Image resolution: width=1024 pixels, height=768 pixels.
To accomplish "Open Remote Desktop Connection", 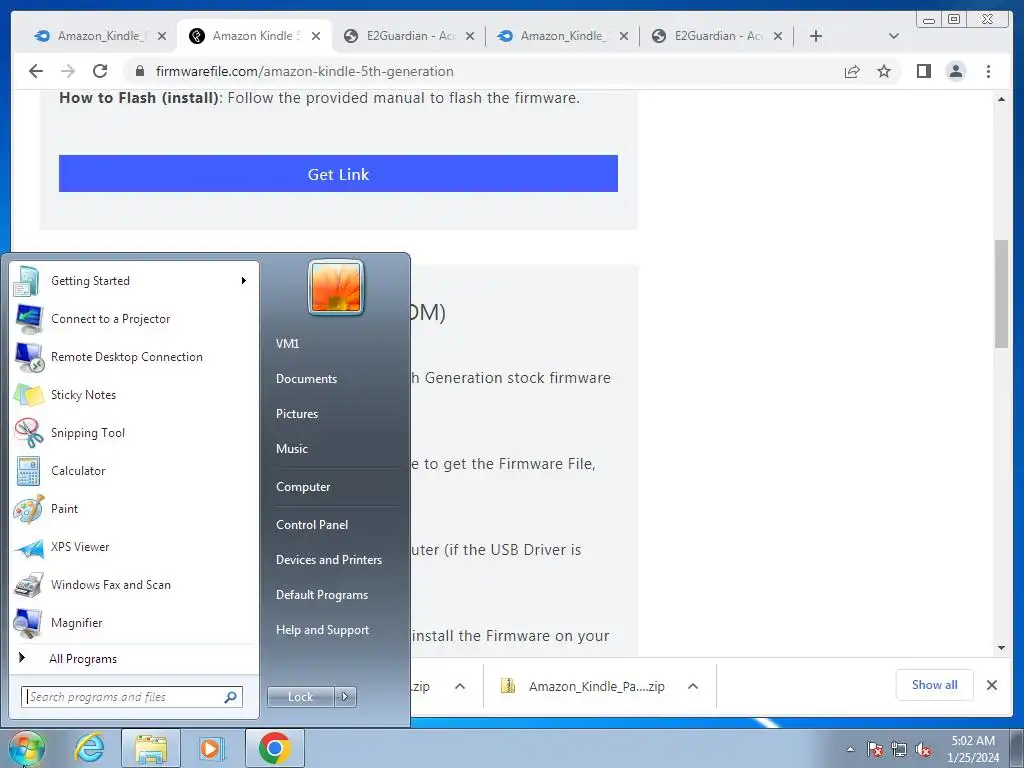I will (x=135, y=357).
